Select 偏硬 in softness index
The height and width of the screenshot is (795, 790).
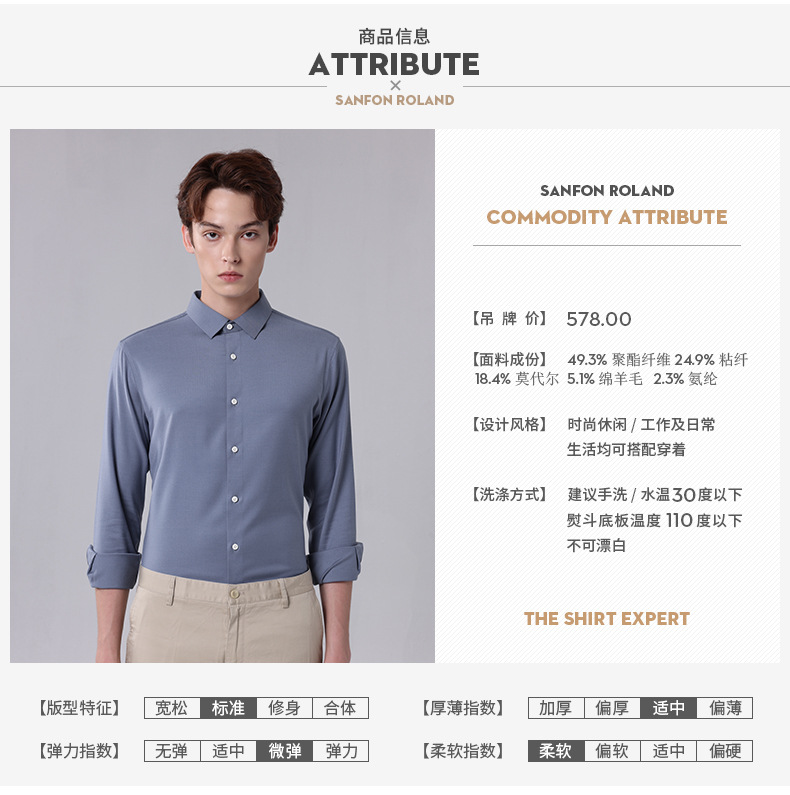725,751
